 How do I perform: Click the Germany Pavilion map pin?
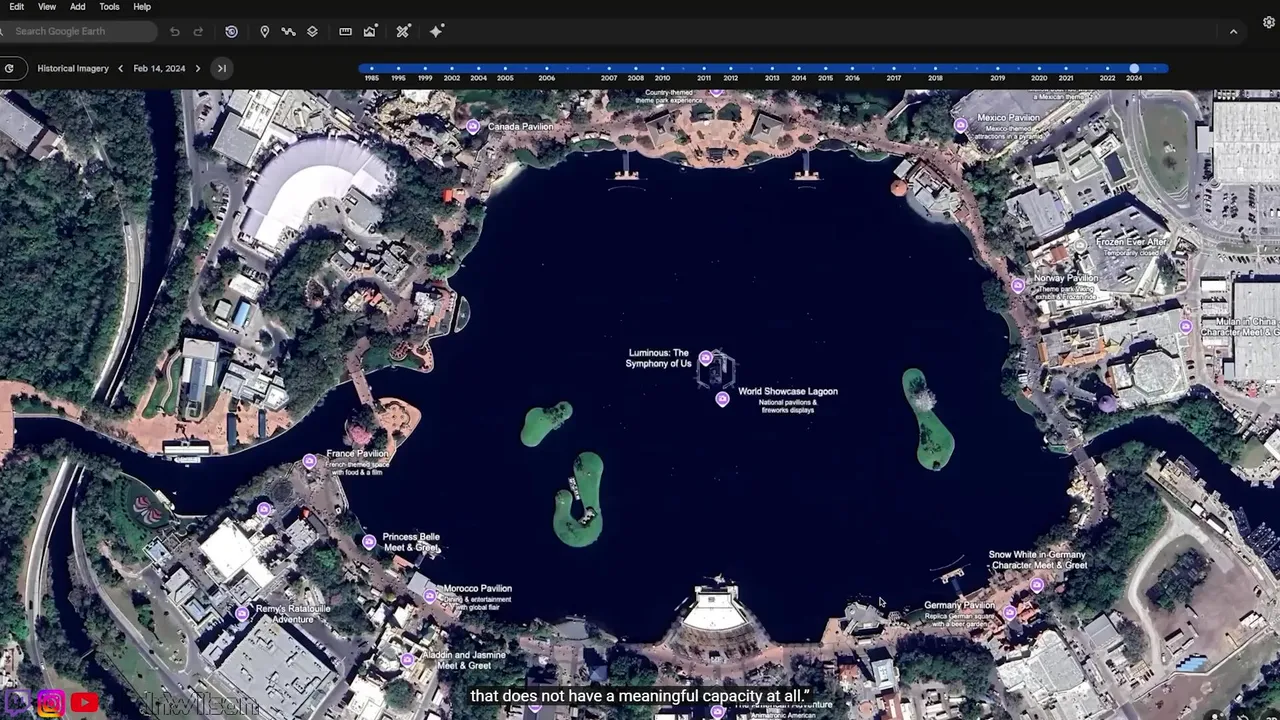coord(1010,612)
